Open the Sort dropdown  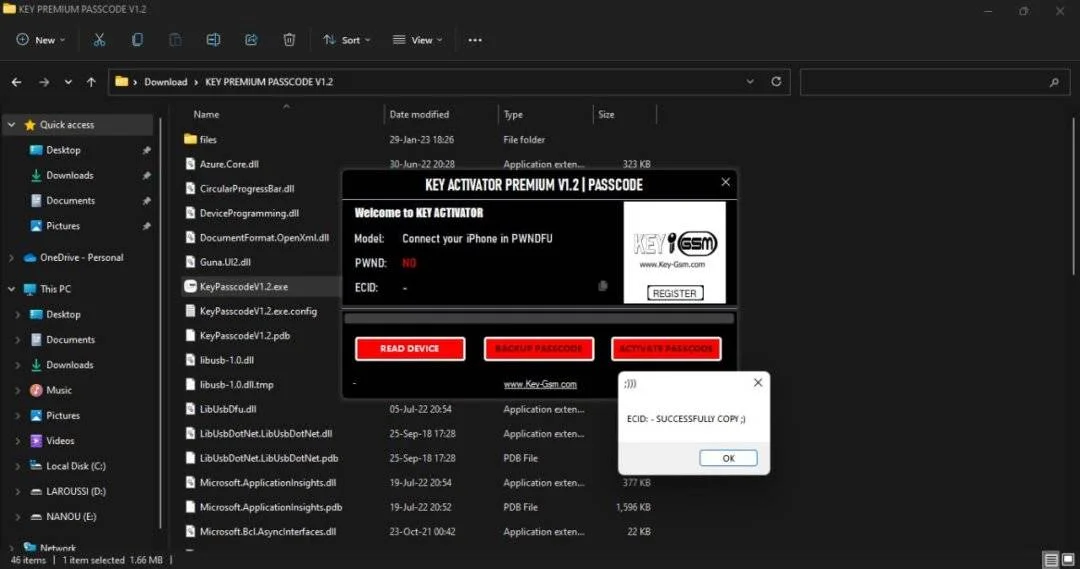[346, 40]
